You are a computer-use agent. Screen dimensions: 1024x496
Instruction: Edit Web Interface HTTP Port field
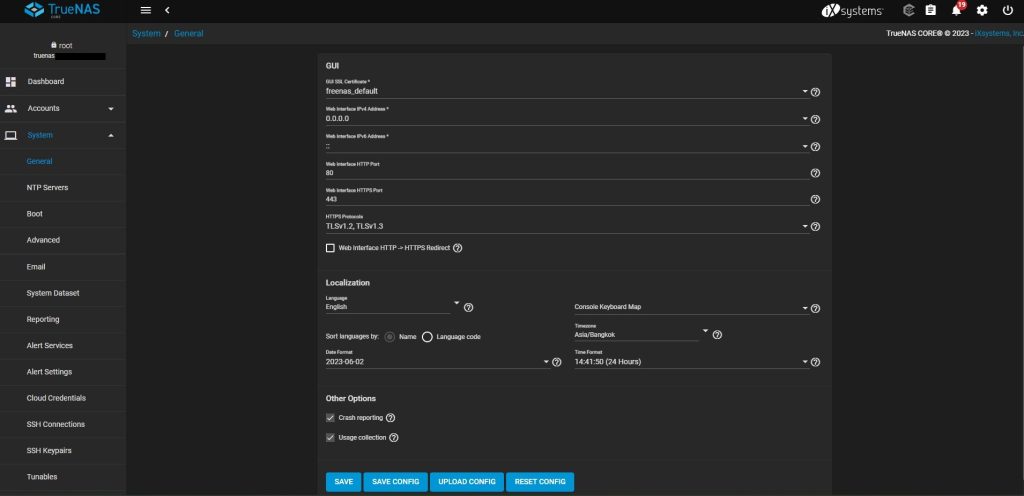[x=566, y=172]
